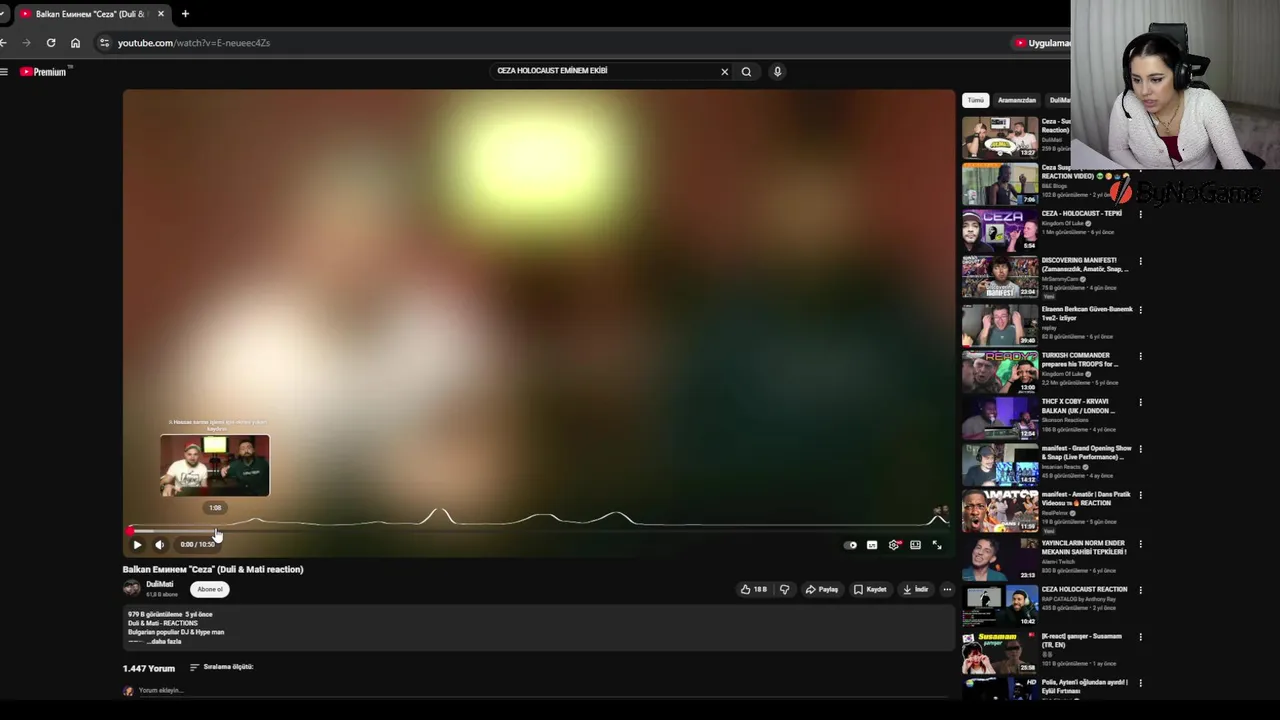Reload the page in browser
Viewport: 1280px width, 720px height.
[x=51, y=43]
